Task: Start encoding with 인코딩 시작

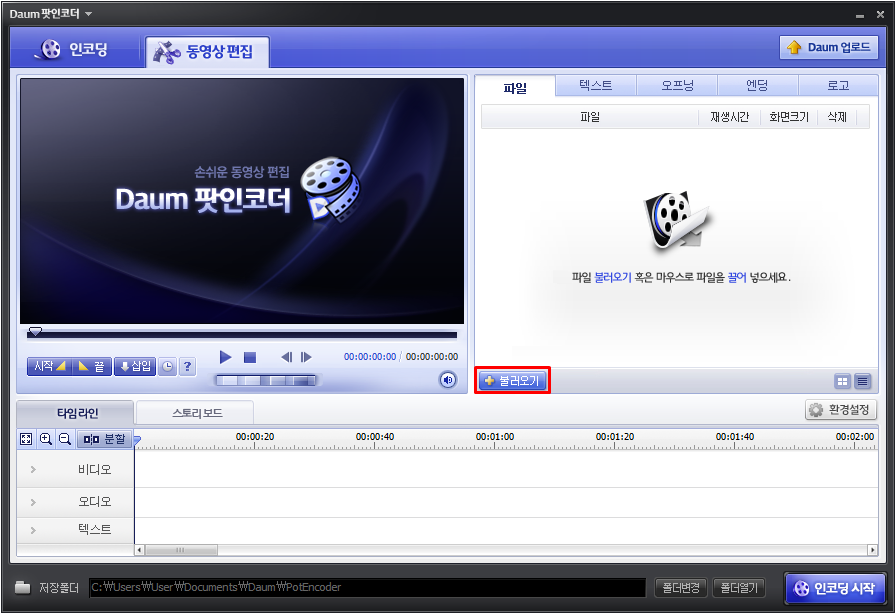Action: click(x=835, y=588)
